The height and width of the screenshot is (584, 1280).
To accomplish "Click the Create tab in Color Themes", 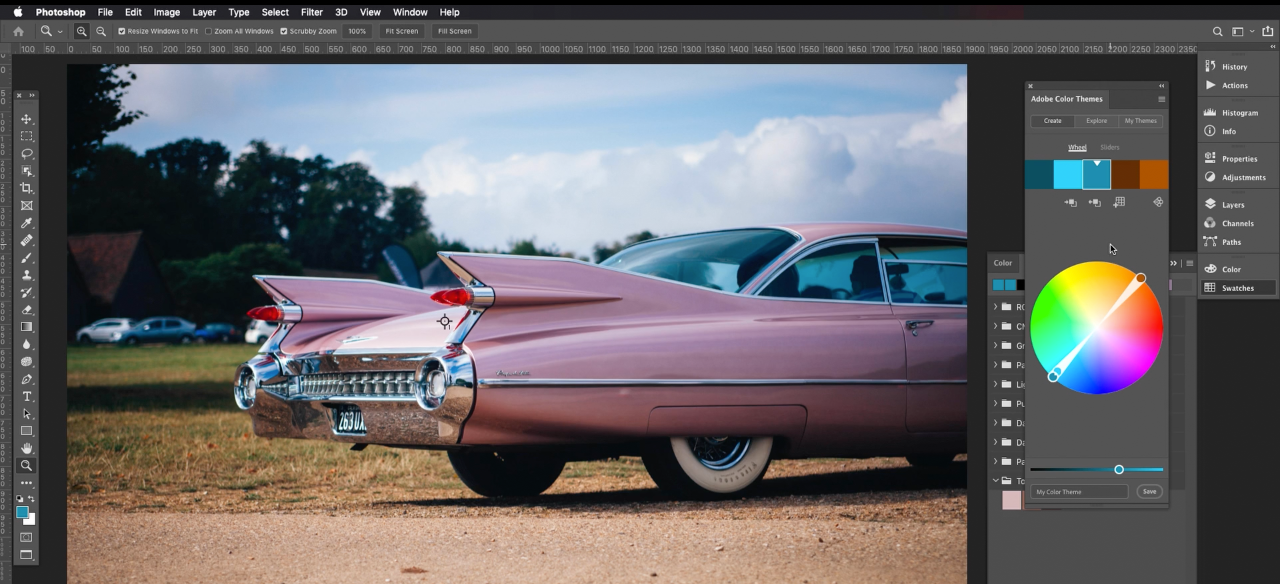I will click(1053, 121).
